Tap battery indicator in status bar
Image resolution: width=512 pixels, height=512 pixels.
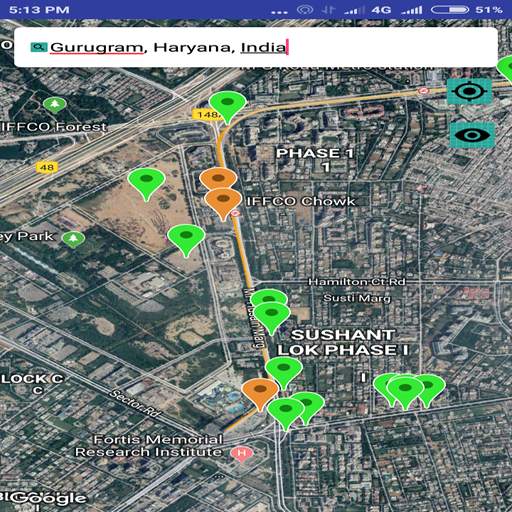click(450, 10)
